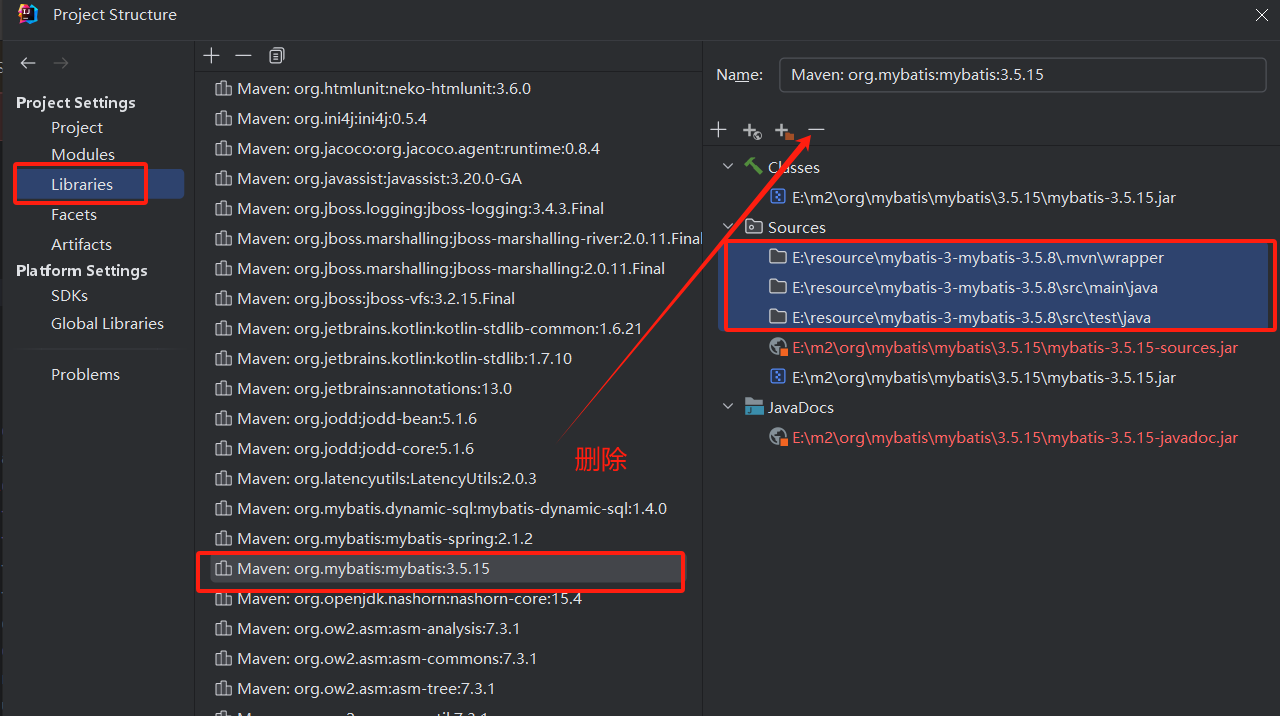Add library root with plus icon
This screenshot has height=716, width=1280.
pos(718,129)
